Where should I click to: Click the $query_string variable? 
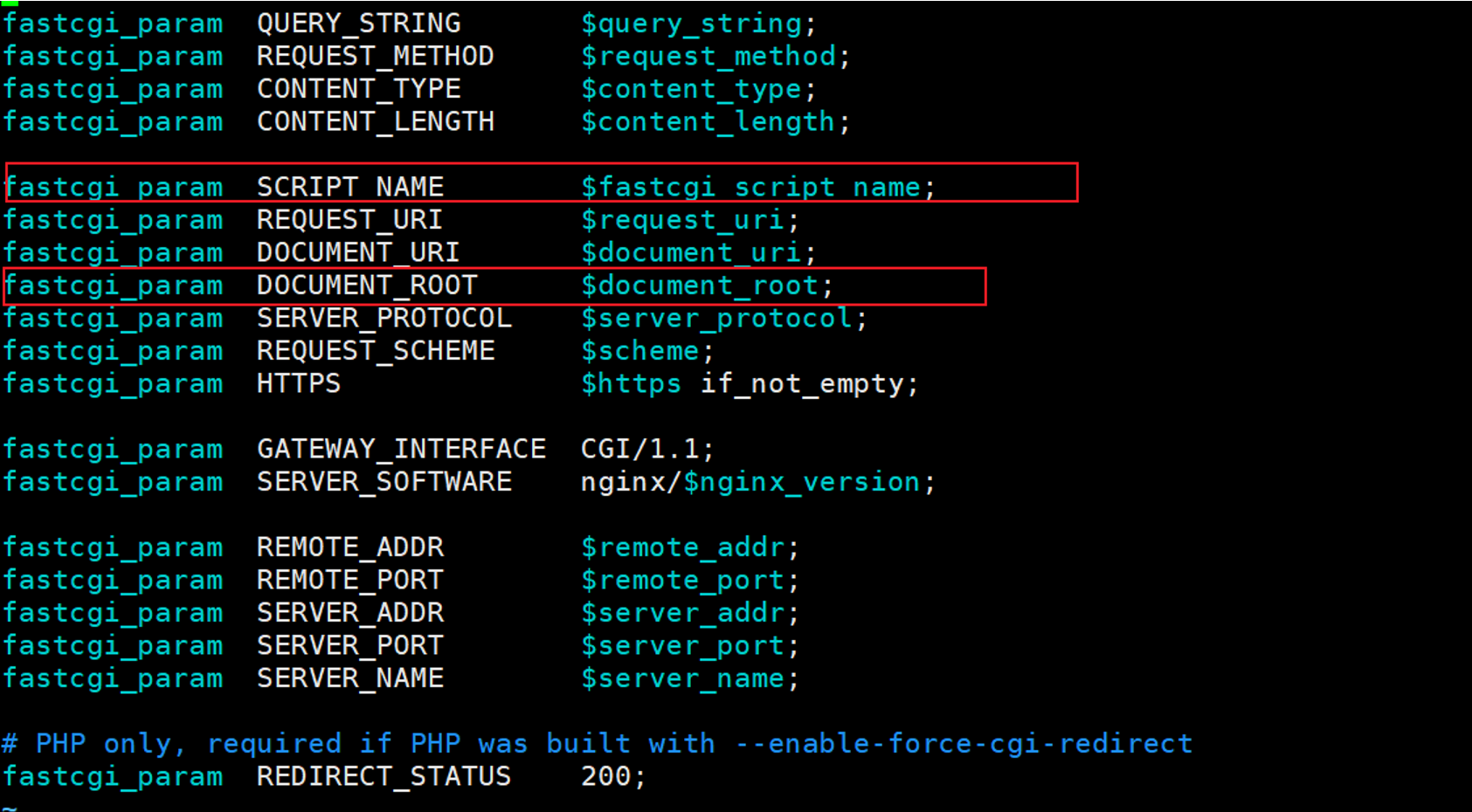[691, 24]
